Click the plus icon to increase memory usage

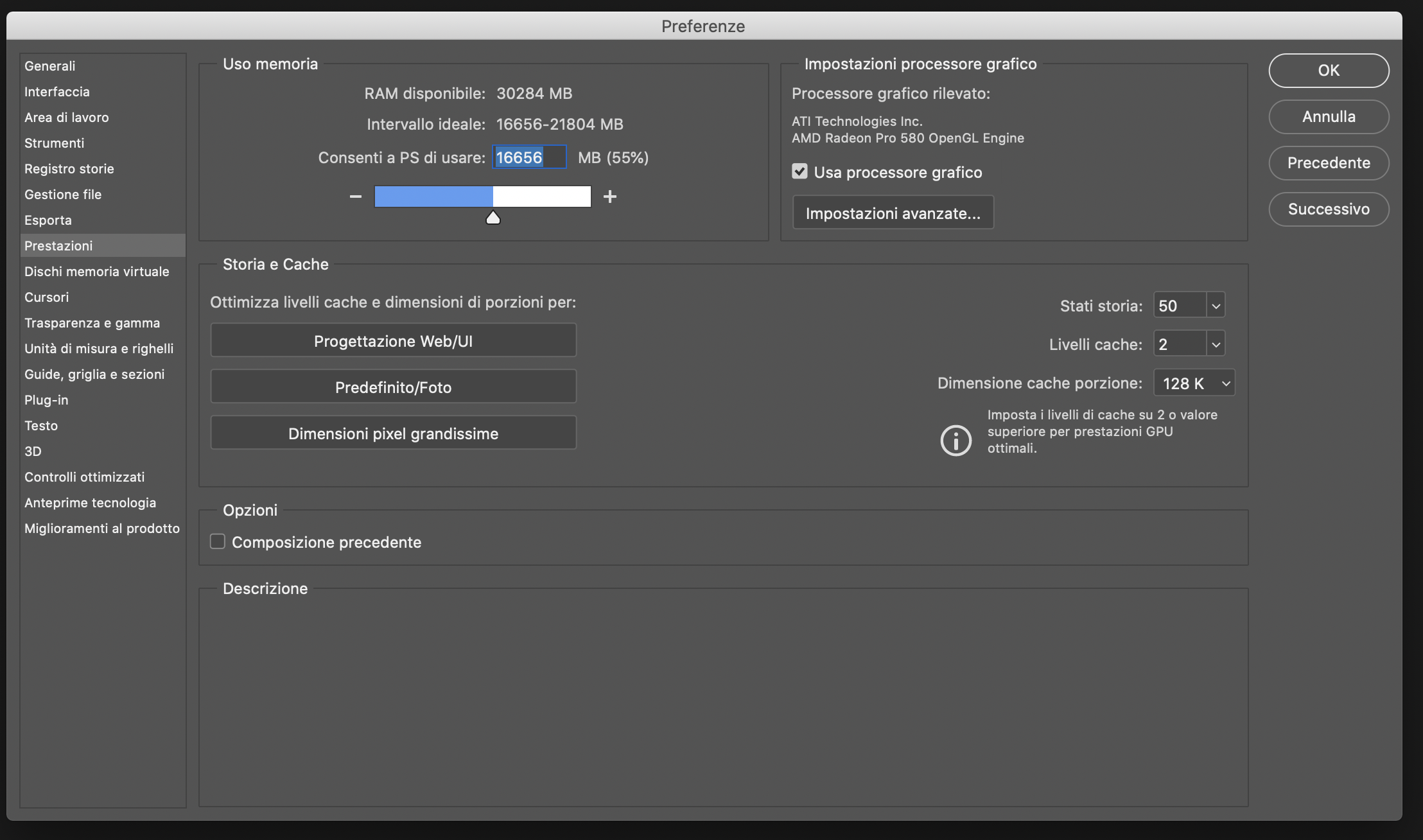pyautogui.click(x=609, y=197)
